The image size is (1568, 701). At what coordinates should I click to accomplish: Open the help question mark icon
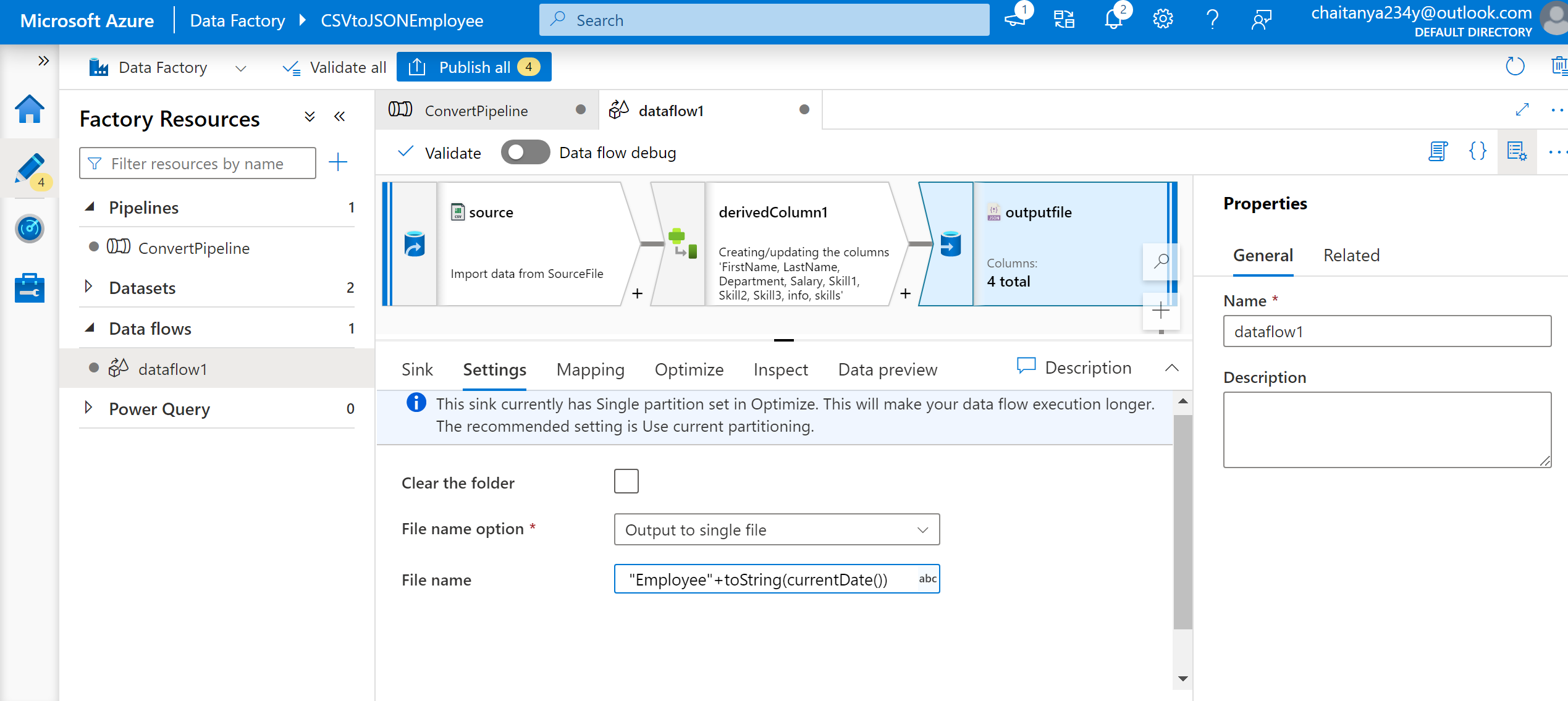[x=1212, y=20]
